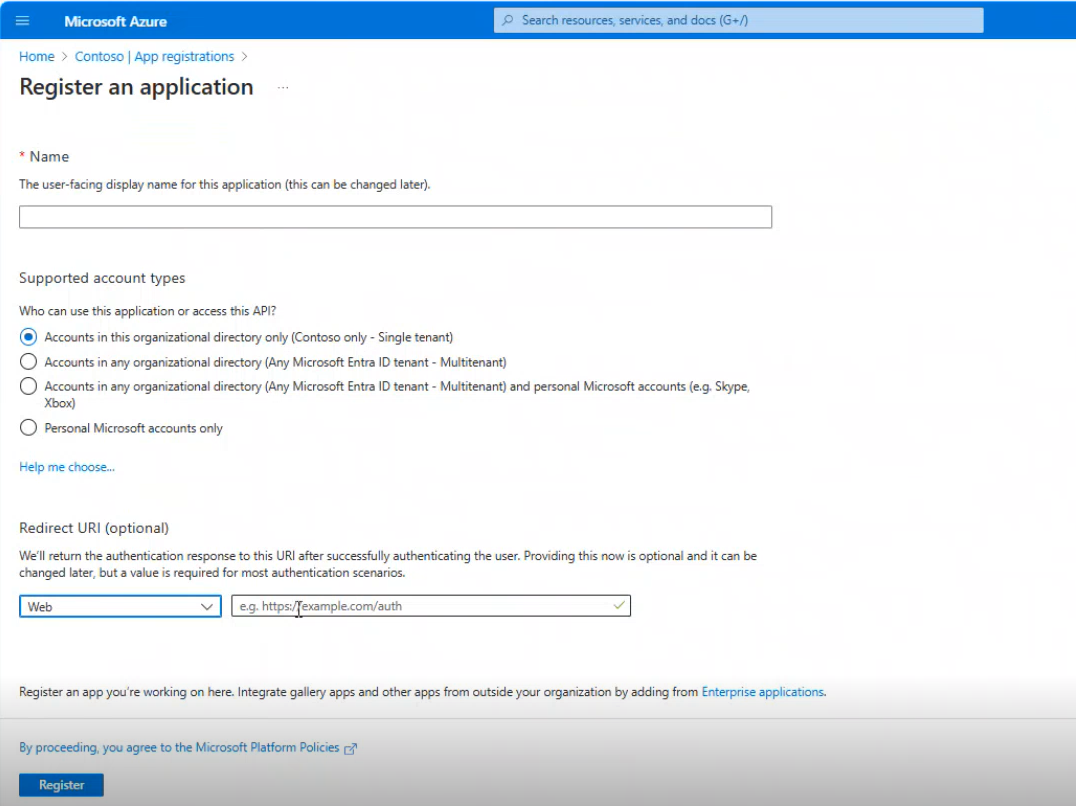
Task: Focus the application Name text field
Action: click(x=395, y=217)
